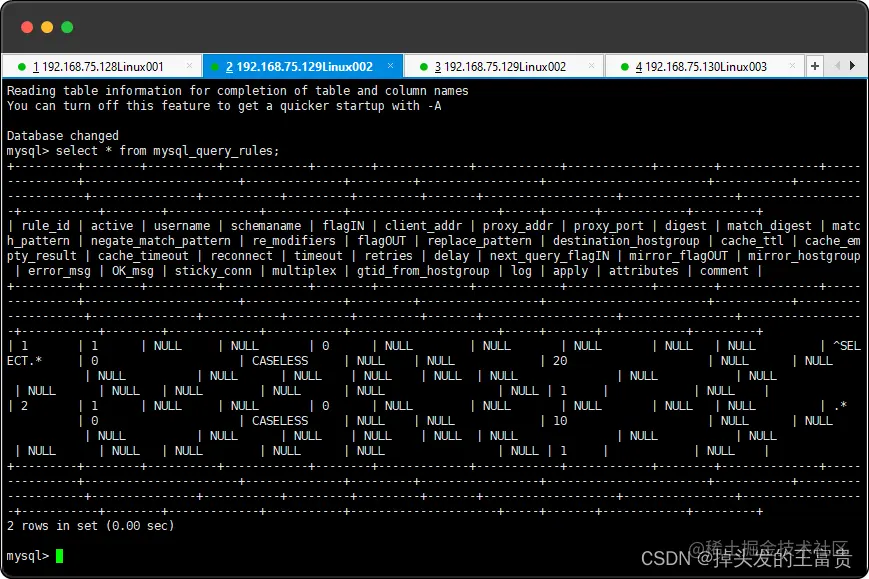Click '^SEL' match pattern in rule 1

[x=847, y=346]
